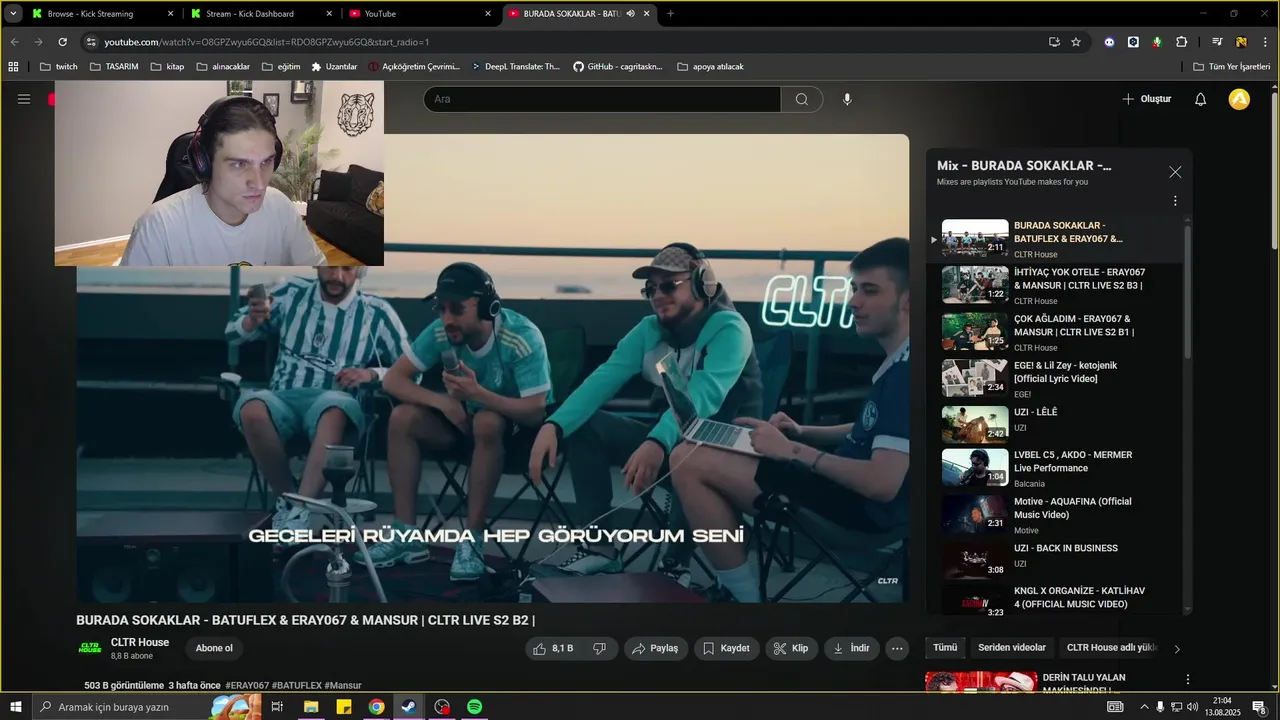
Task: Open the TASARIM bookmark folder
Action: pyautogui.click(x=114, y=67)
